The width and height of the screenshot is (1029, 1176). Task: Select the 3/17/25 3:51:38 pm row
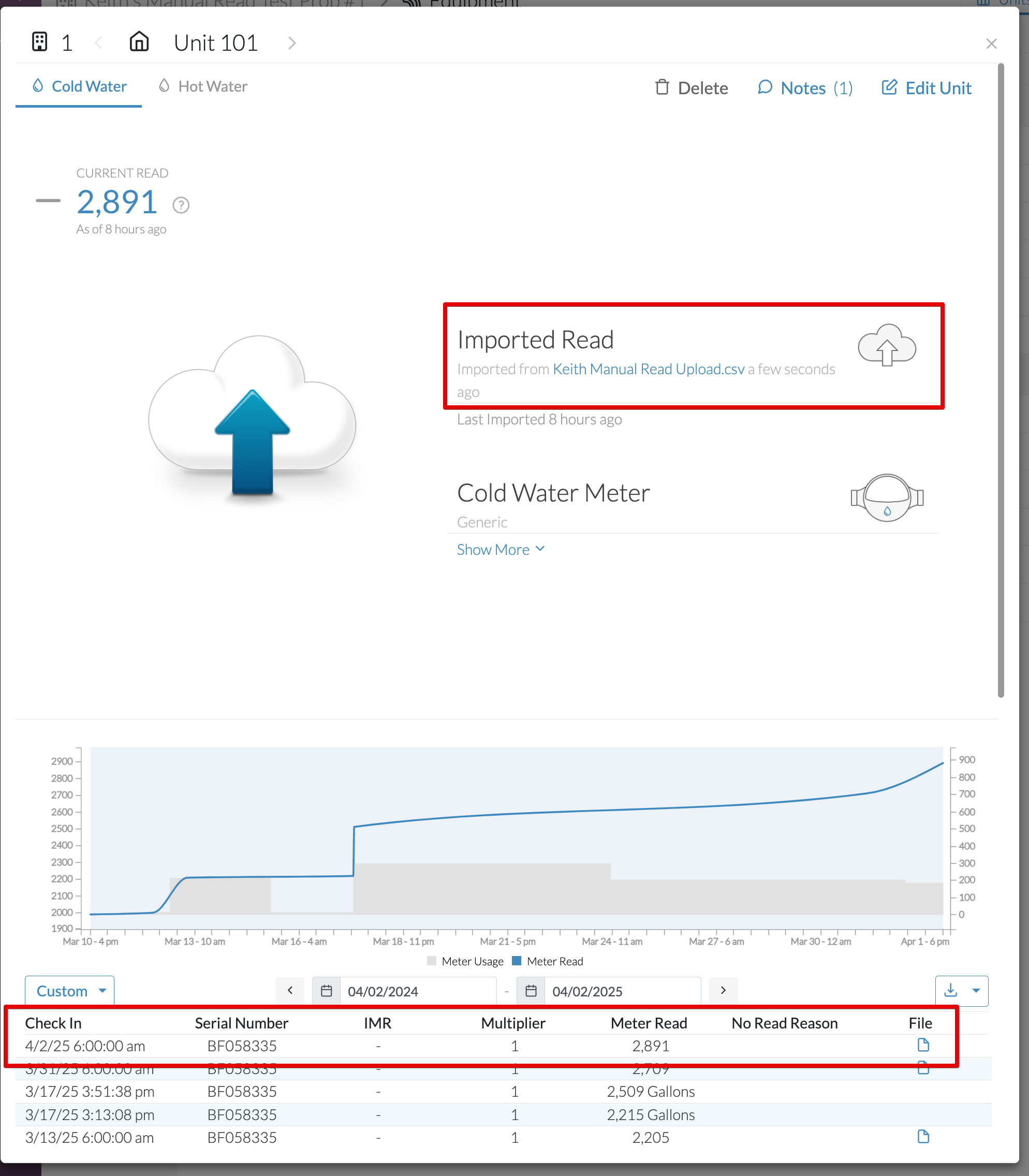click(504, 1092)
